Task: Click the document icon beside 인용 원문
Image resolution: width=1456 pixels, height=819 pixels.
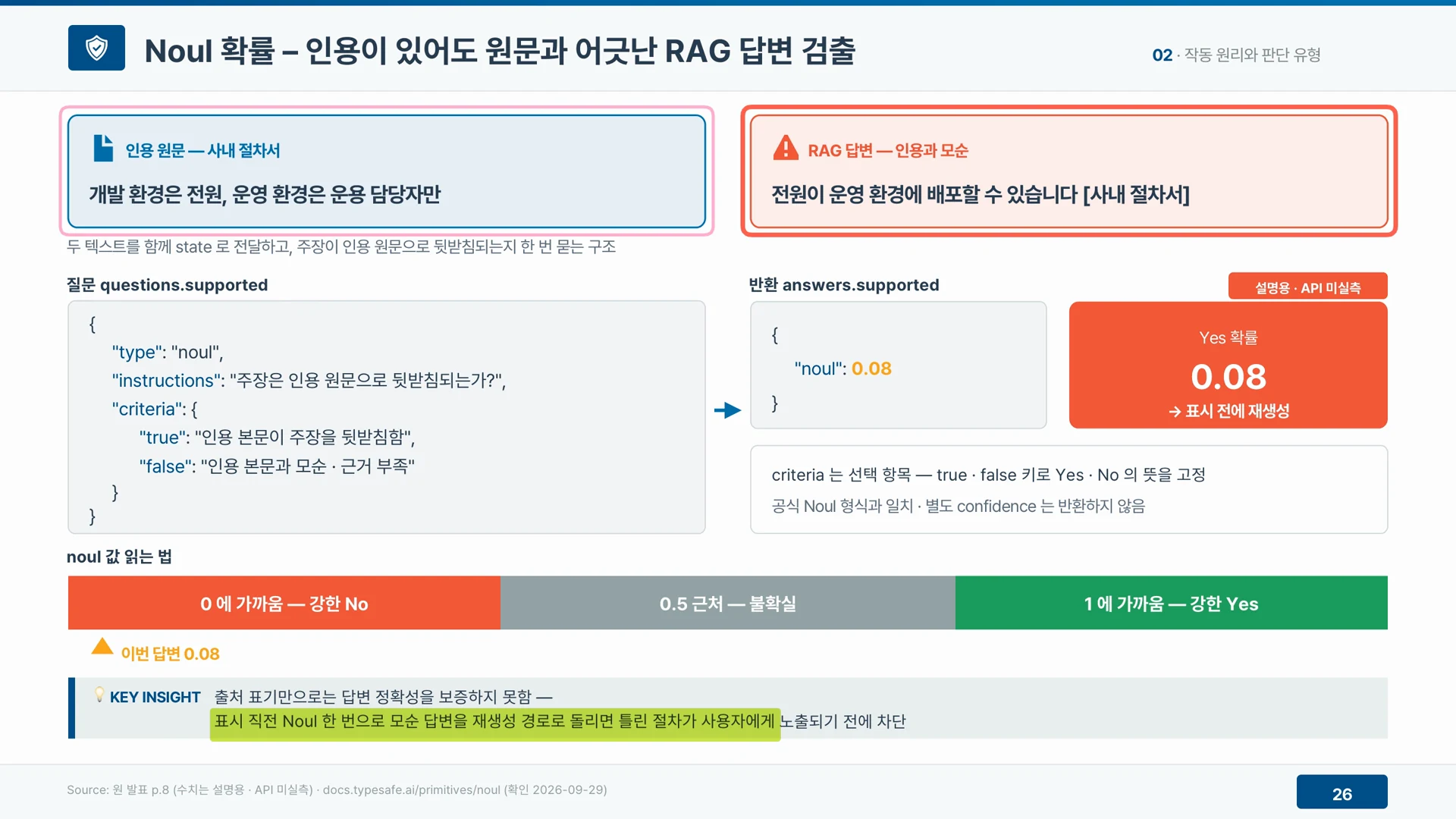Action: point(103,148)
